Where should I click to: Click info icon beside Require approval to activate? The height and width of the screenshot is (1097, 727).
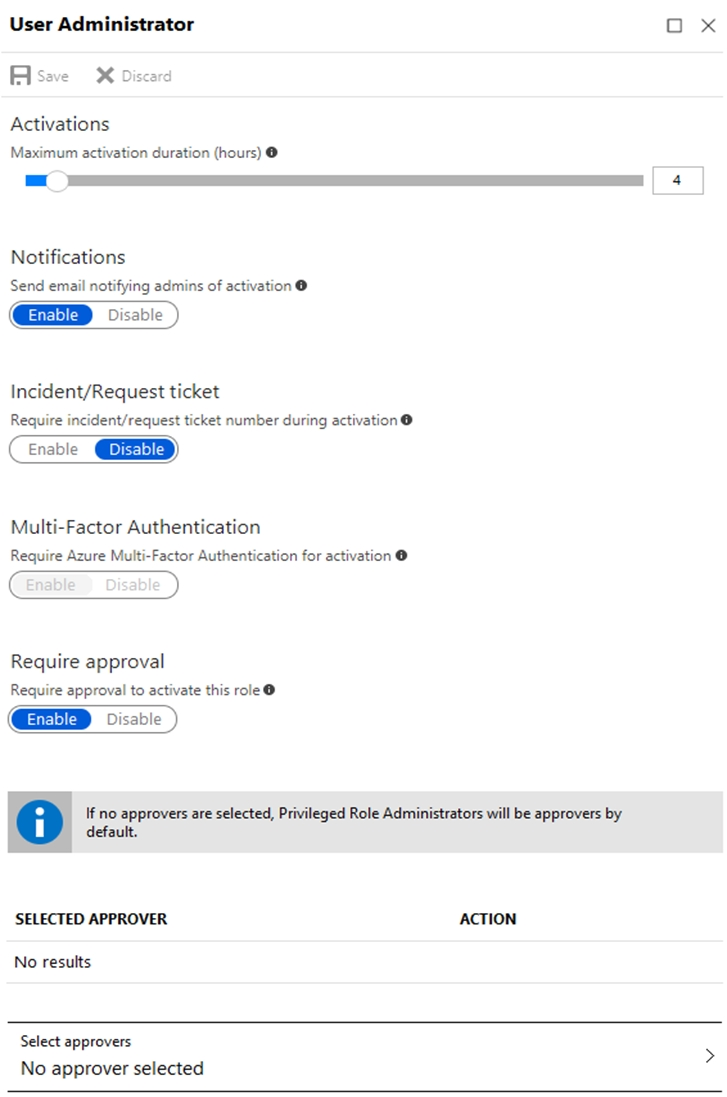269,690
